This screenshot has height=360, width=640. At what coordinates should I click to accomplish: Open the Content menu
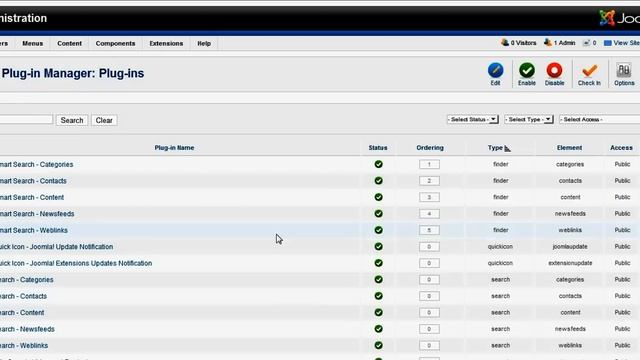coord(69,43)
